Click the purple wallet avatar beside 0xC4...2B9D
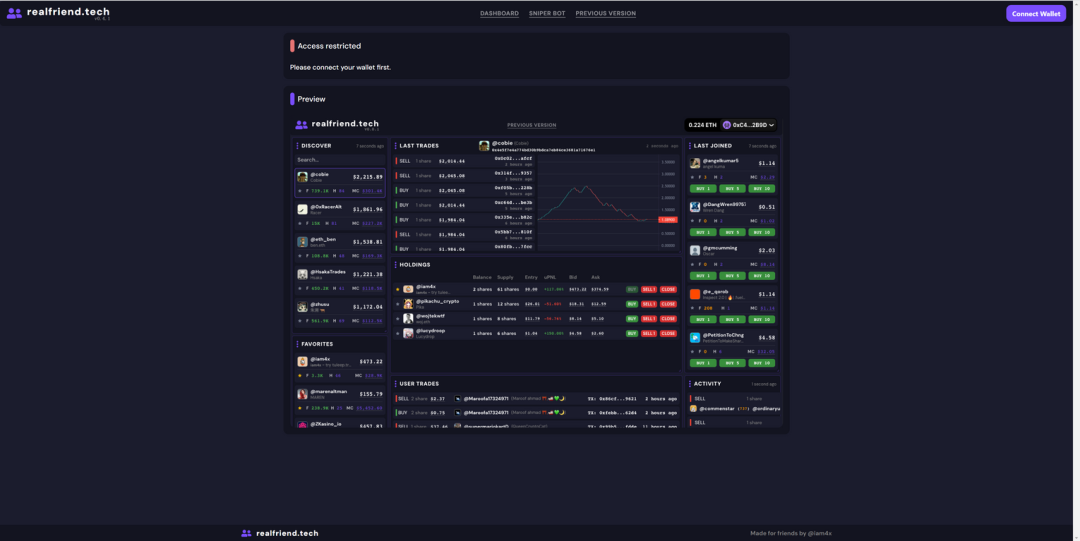This screenshot has width=1080, height=541. click(727, 125)
